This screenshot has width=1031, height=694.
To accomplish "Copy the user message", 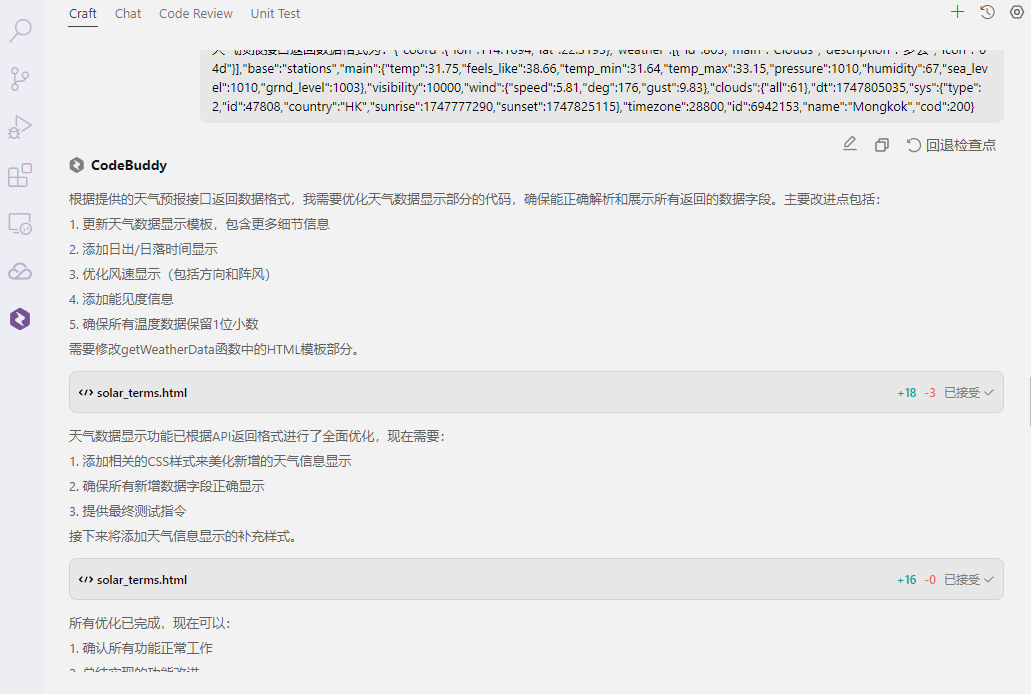I will coord(882,145).
